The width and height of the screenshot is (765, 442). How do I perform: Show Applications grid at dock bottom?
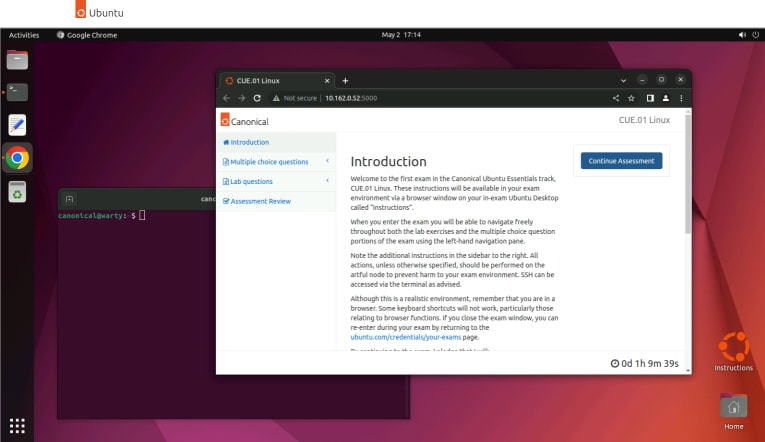tap(17, 426)
